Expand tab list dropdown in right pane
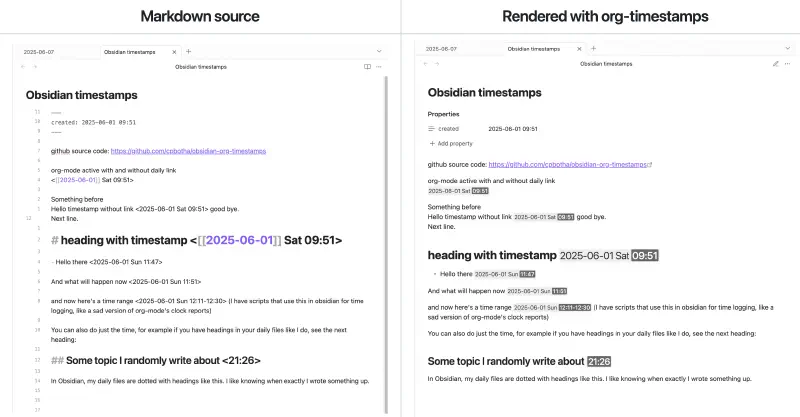800x417 pixels. [x=787, y=49]
